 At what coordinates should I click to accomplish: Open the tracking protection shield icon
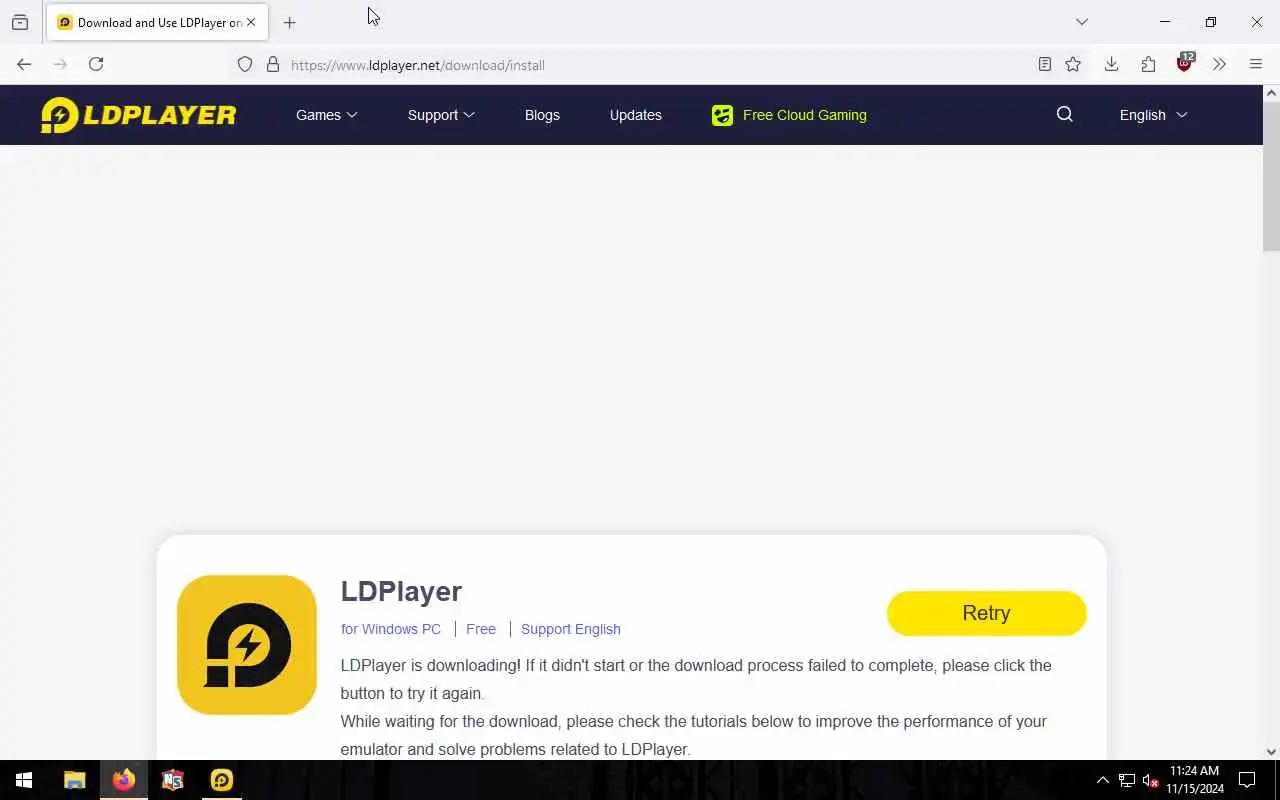[x=245, y=65]
